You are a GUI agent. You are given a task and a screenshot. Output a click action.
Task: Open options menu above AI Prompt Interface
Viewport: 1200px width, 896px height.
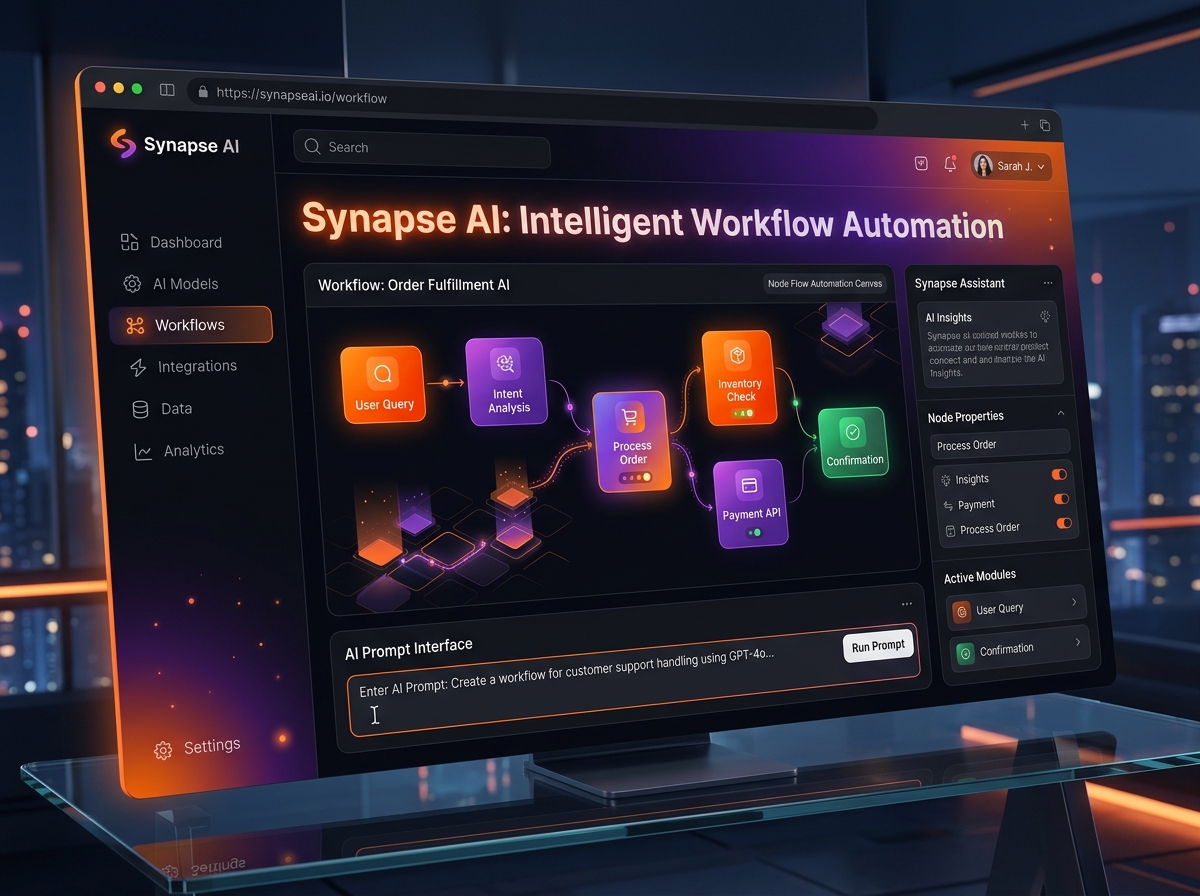[907, 604]
